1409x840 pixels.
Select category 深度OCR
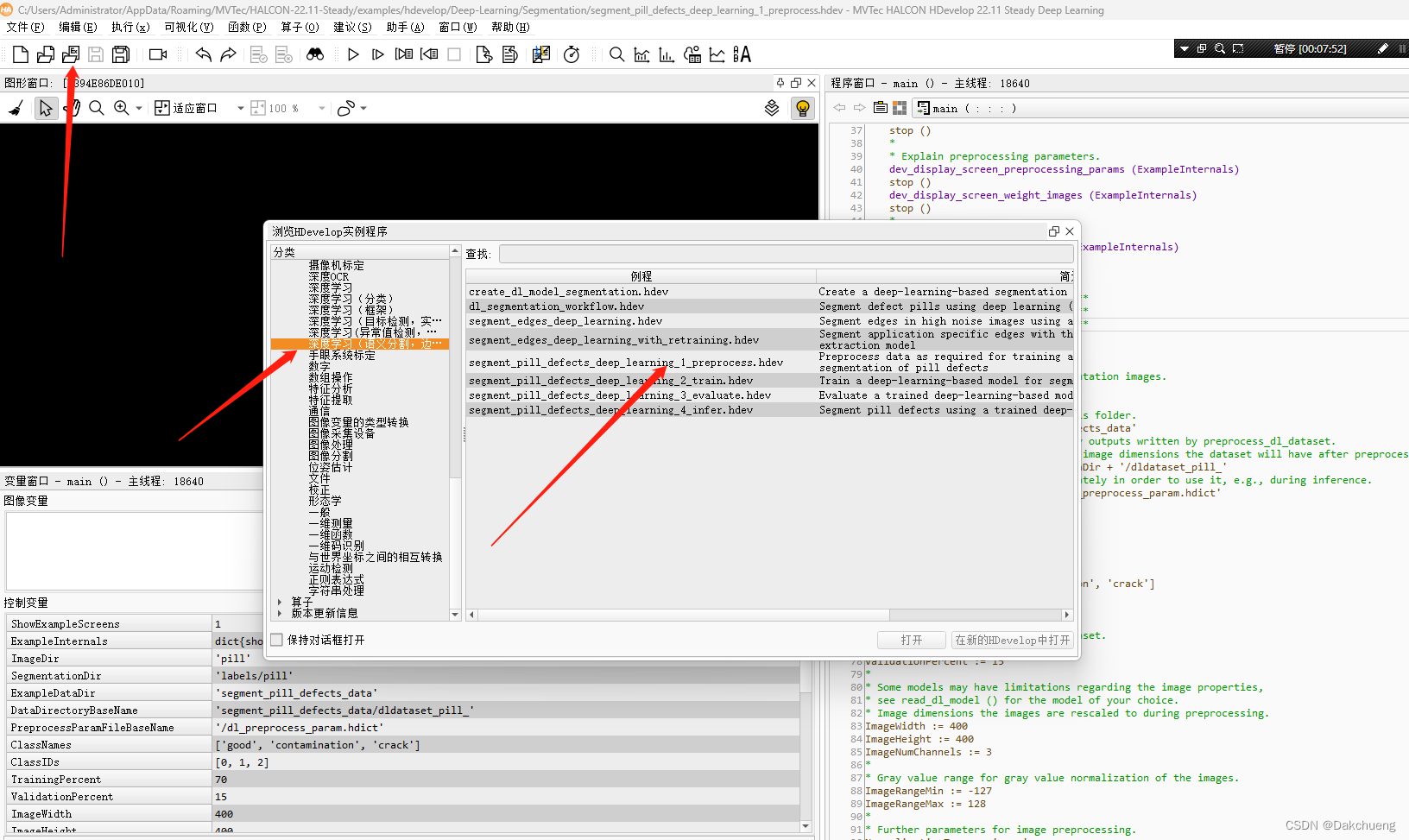click(329, 276)
